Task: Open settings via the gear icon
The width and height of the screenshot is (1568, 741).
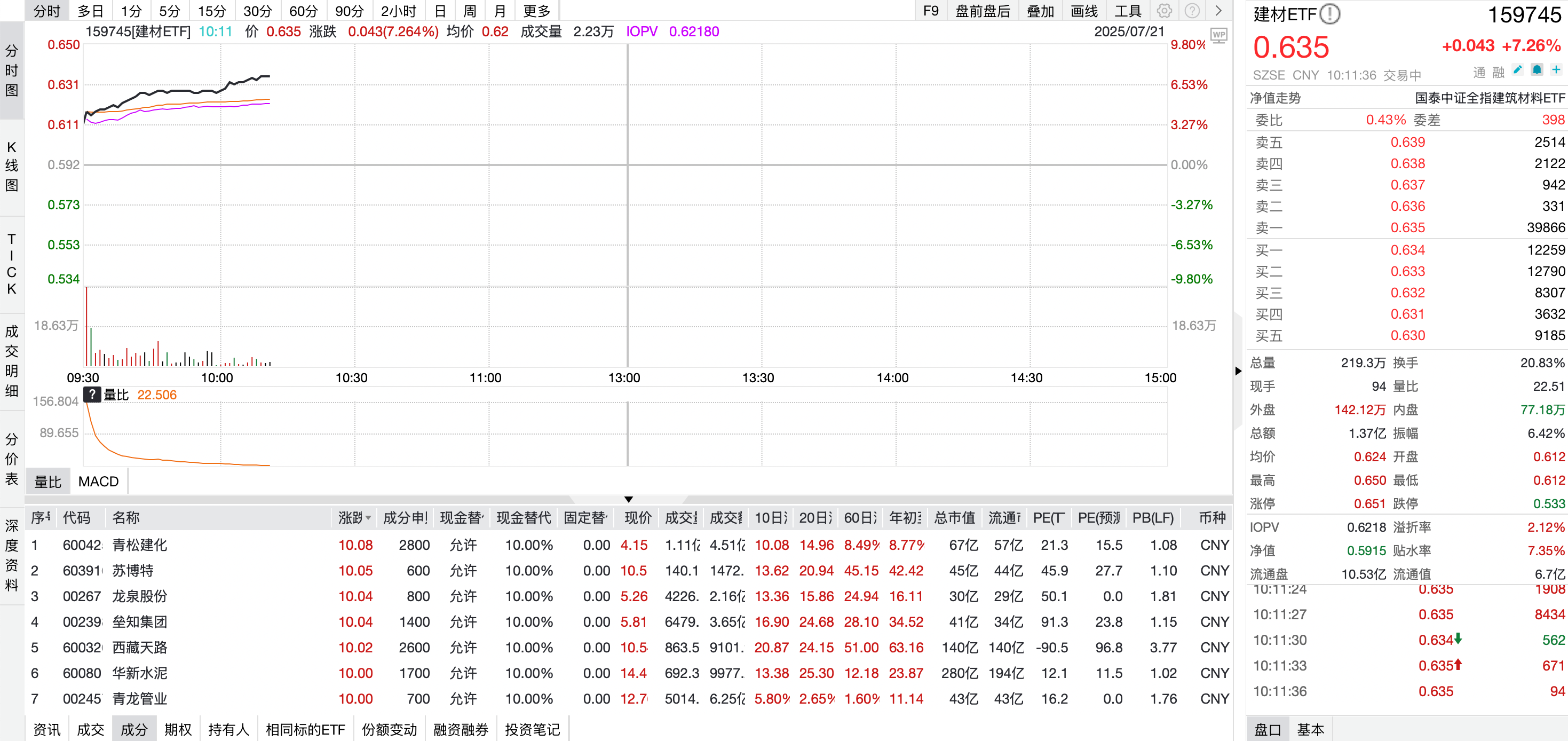Action: (x=1164, y=10)
